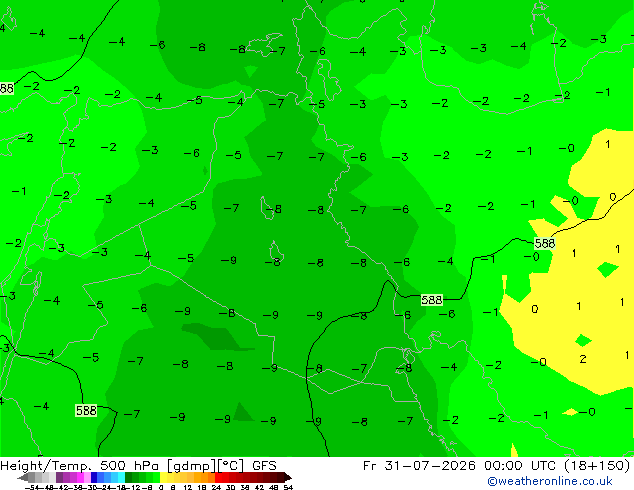Select the cyan legend swatch
The width and height of the screenshot is (634, 490).
coord(121,477)
